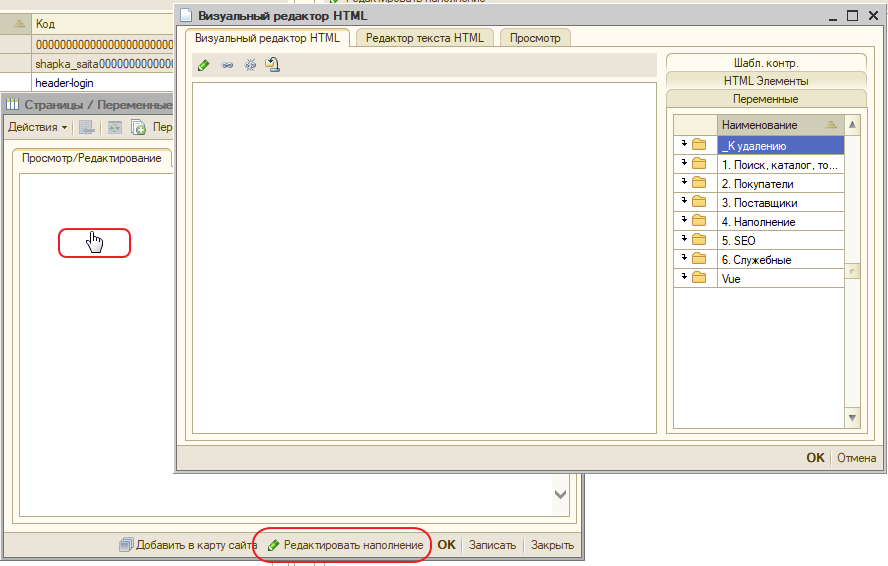This screenshot has width=888, height=566.
Task: Expand the 6. Служебные folder
Action: point(684,258)
